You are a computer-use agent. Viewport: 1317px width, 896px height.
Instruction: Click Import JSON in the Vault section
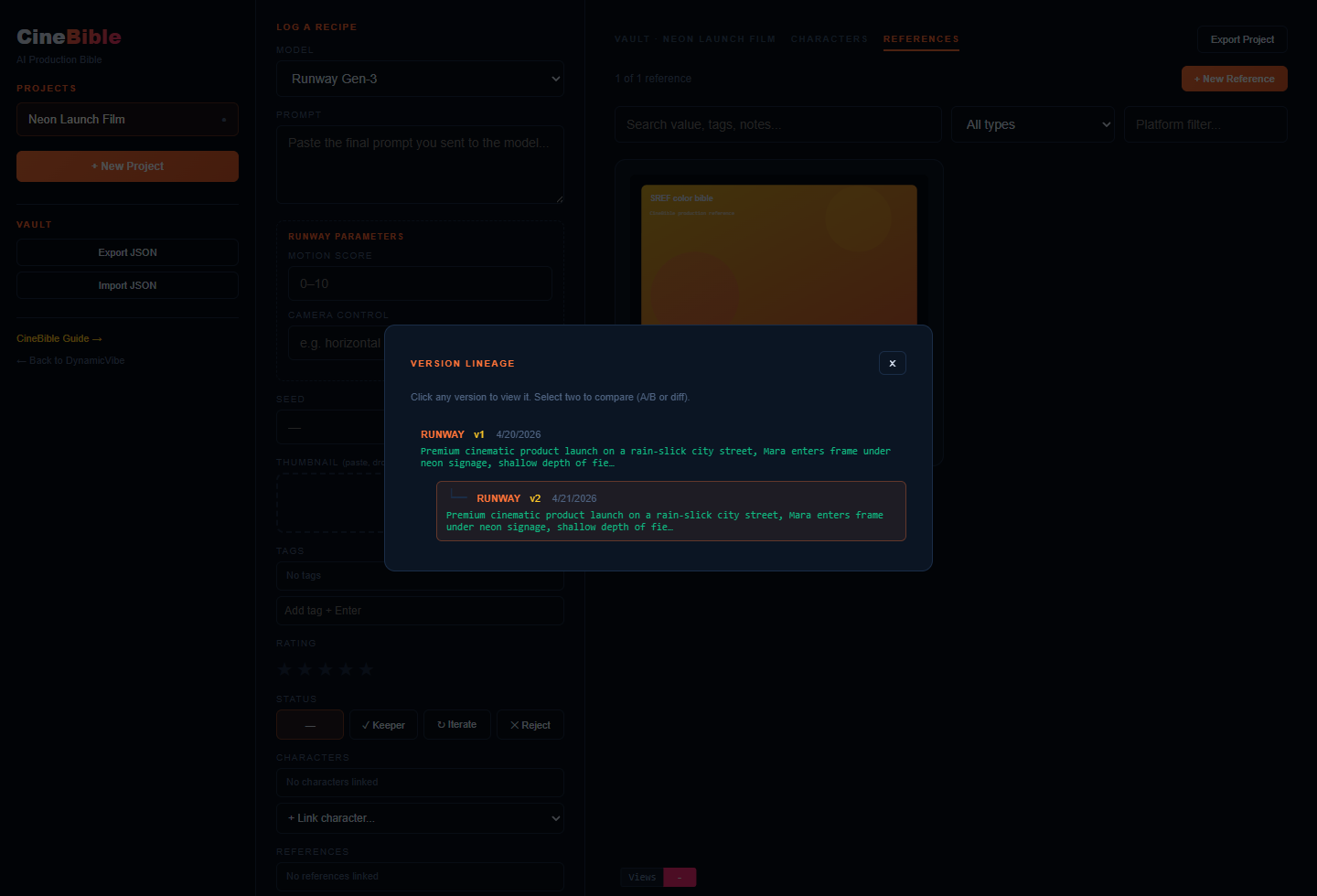pos(127,285)
